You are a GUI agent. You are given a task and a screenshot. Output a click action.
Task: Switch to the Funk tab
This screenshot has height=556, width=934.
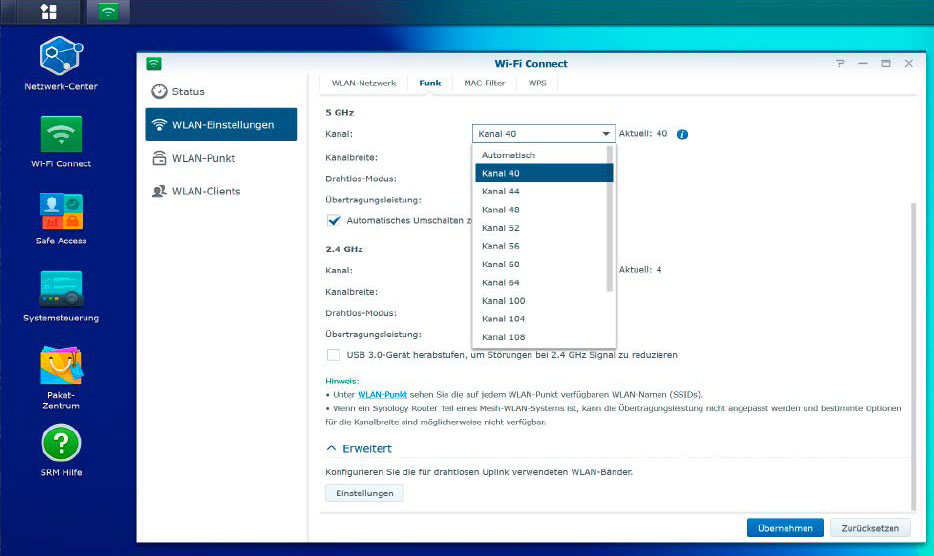[x=430, y=83]
